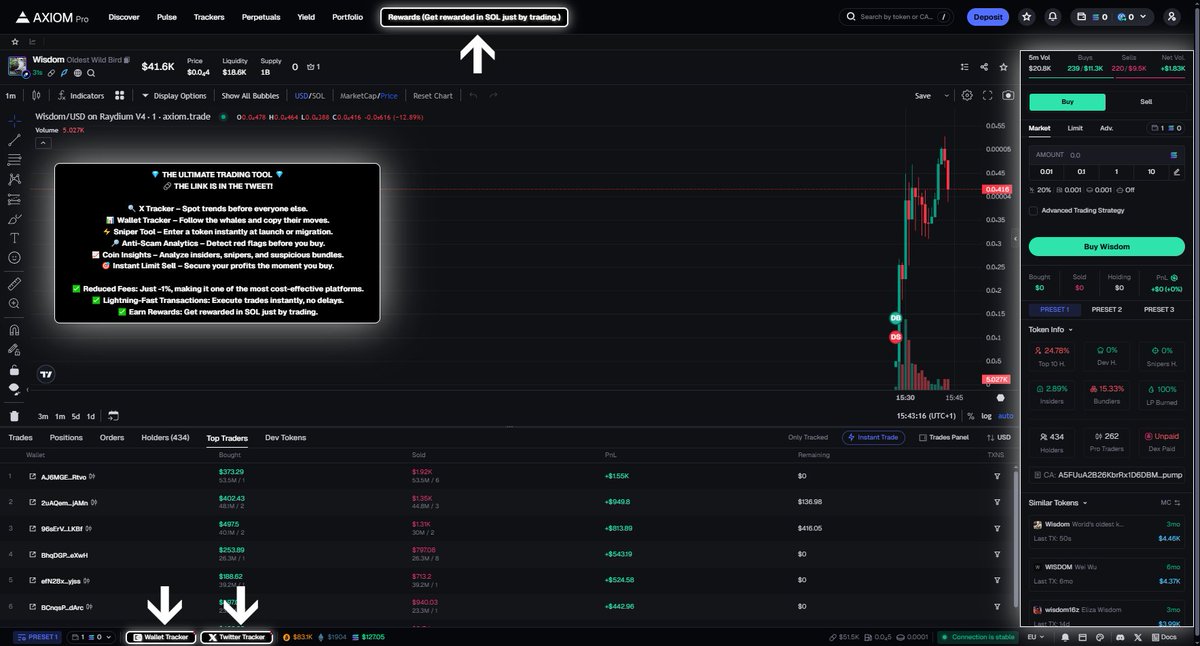
Task: Open the notifications bell in the header
Action: [1053, 17]
